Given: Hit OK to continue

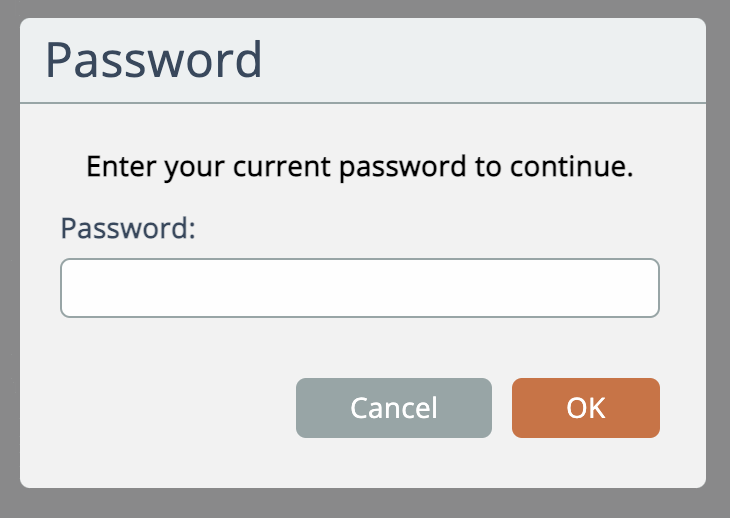Looking at the screenshot, I should [x=585, y=408].
